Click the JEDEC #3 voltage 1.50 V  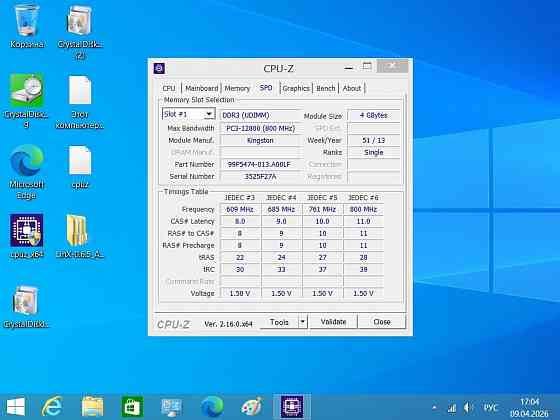[240, 294]
